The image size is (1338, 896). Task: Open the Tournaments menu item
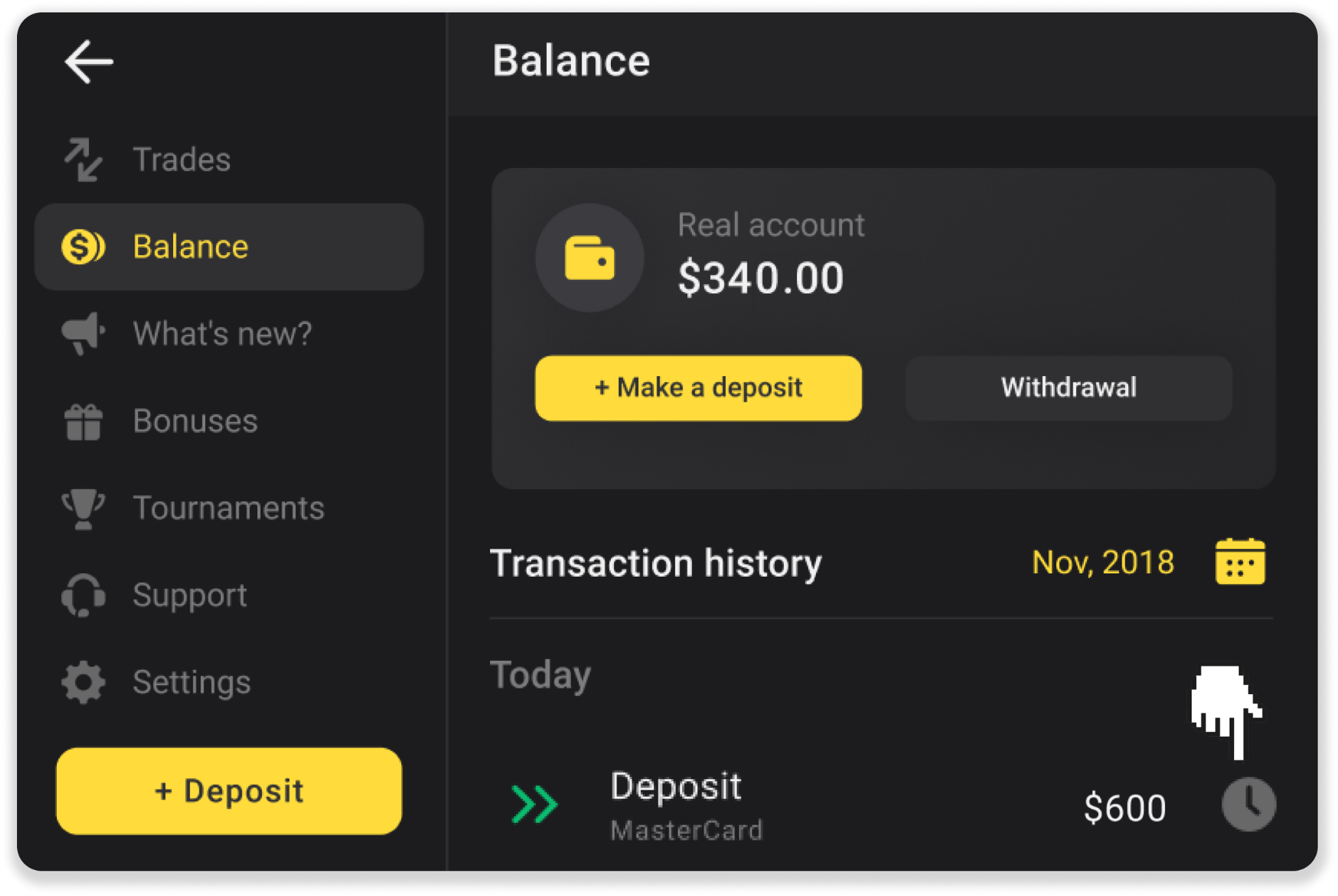229,508
